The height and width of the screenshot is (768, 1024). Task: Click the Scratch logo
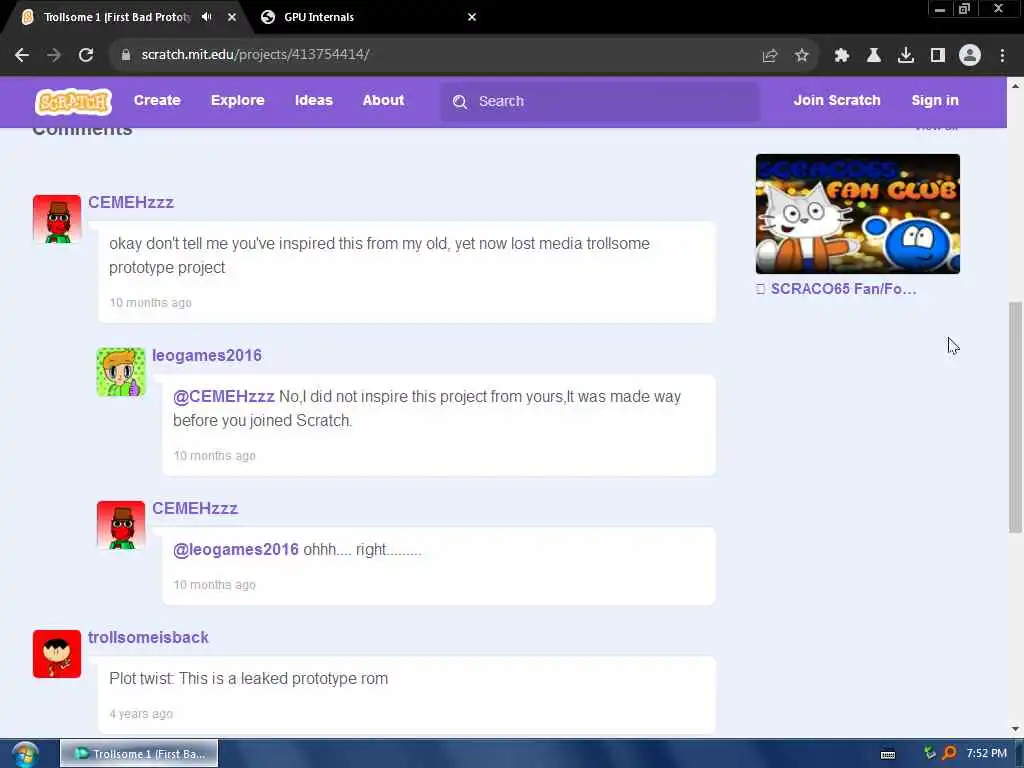pyautogui.click(x=73, y=101)
